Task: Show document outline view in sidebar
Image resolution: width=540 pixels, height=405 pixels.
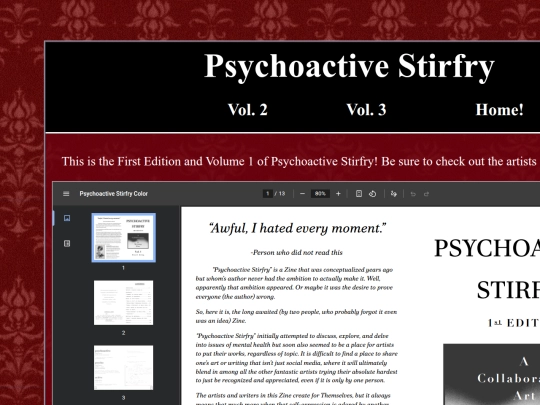Action: tap(67, 243)
